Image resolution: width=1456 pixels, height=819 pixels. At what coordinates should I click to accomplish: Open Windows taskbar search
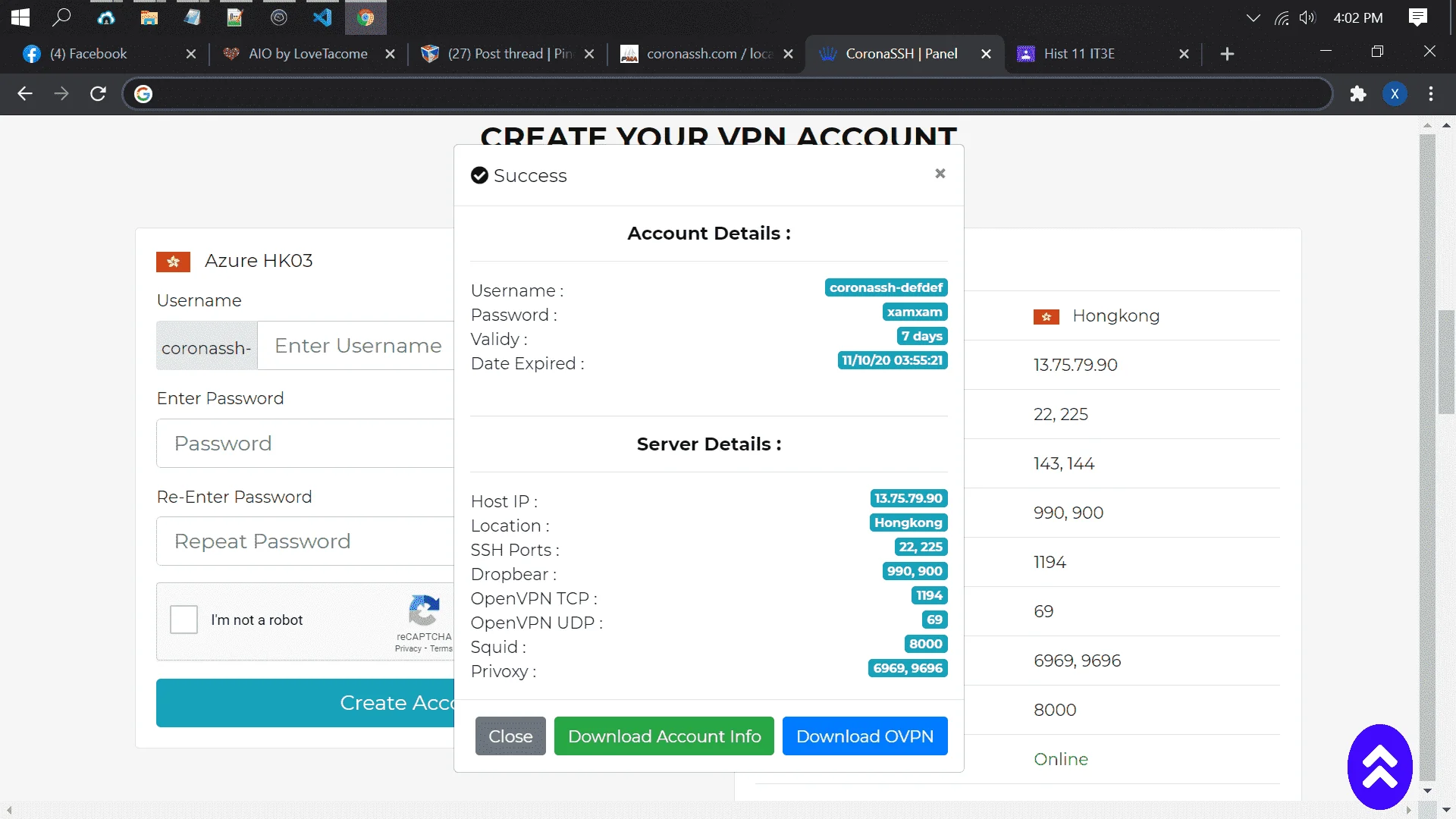(62, 17)
